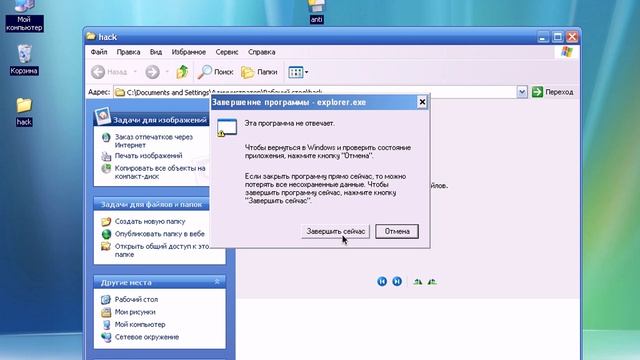640x360 pixels.
Task: Click Открыть общий доступ к этой папке
Action: (162, 250)
